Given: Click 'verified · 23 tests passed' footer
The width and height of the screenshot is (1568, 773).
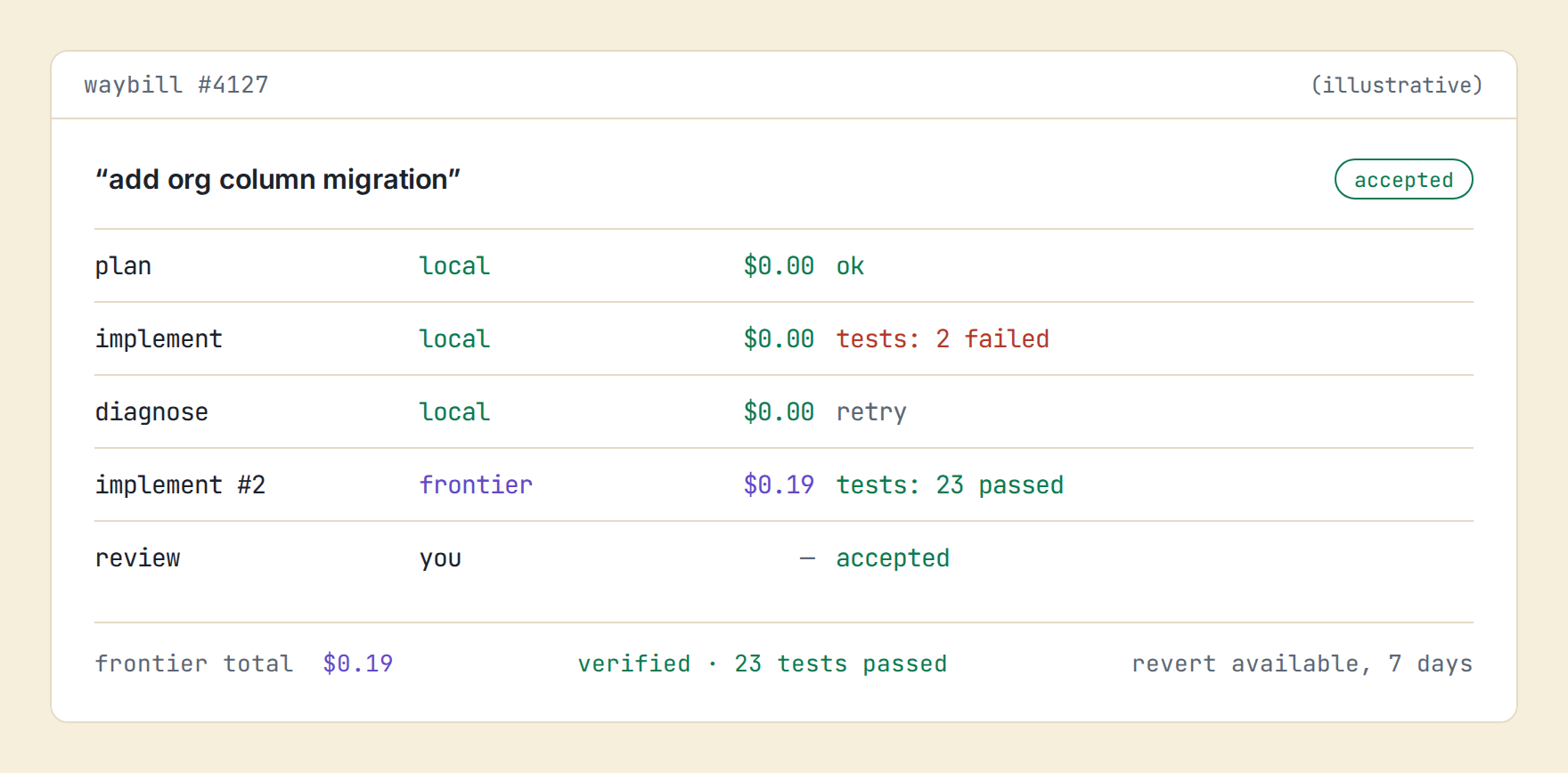Looking at the screenshot, I should 763,663.
